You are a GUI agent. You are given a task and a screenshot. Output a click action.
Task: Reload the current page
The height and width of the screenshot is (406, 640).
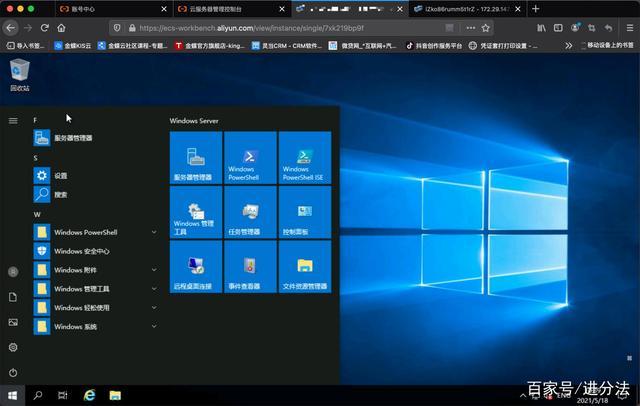(44, 28)
